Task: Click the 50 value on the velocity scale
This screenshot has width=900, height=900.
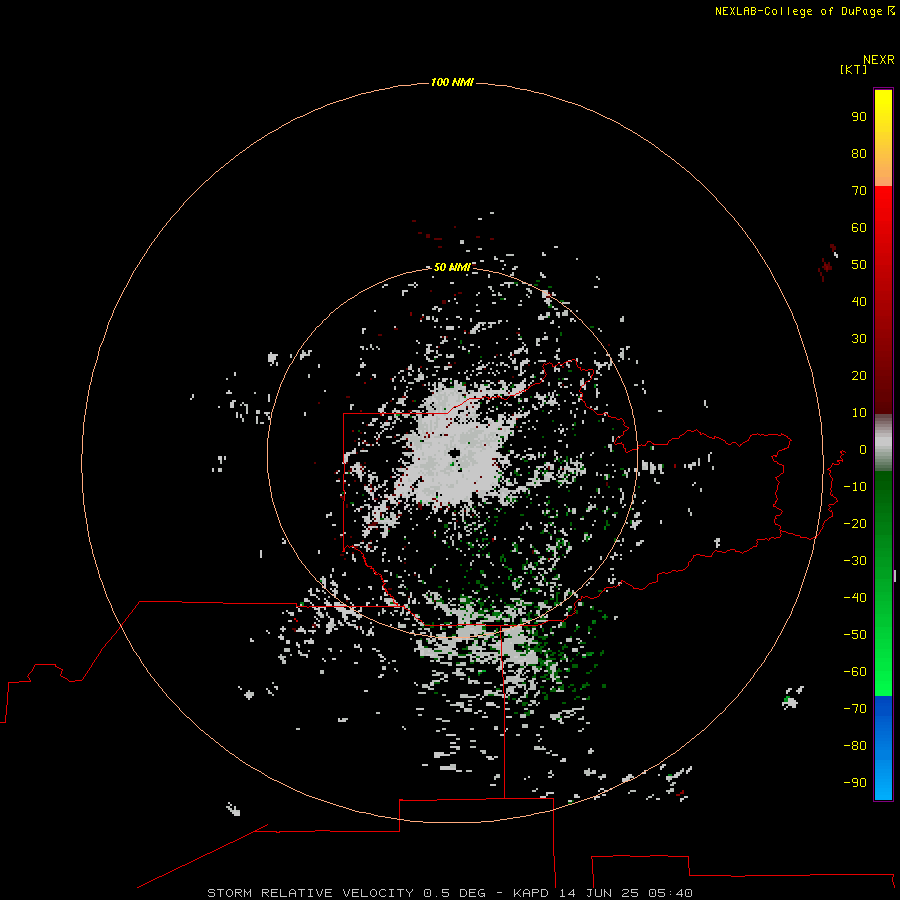Action: point(859,265)
